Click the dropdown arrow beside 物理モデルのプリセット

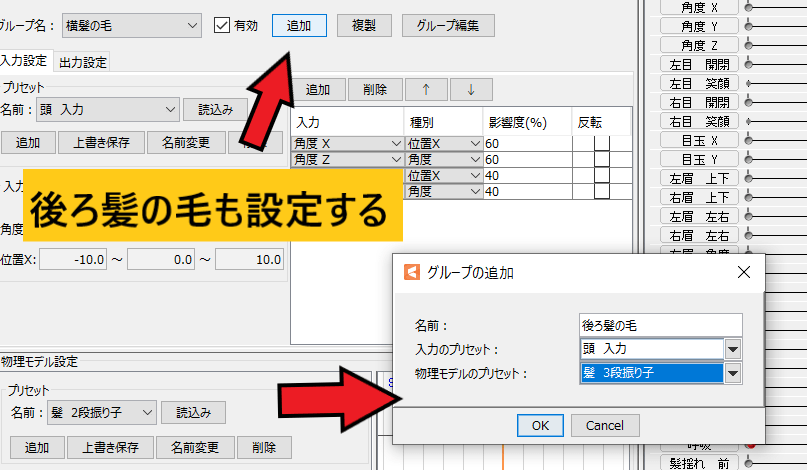pyautogui.click(x=733, y=373)
